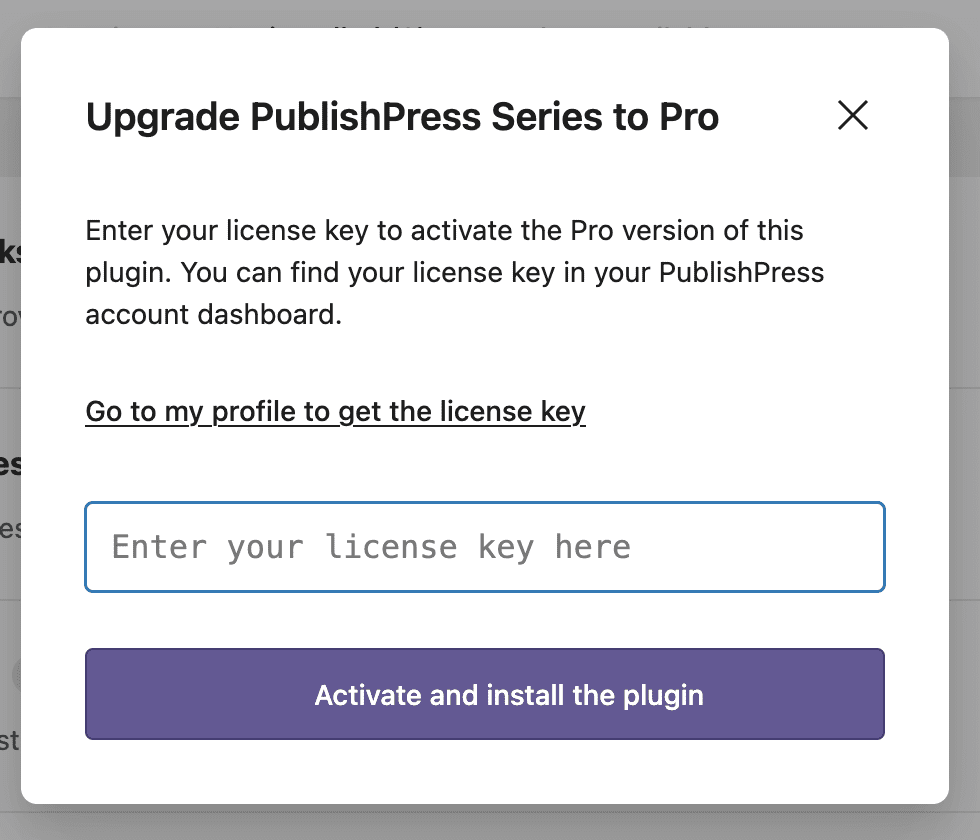This screenshot has height=840, width=980.
Task: Click 'Go to my profile to get the license key'
Action: [x=336, y=411]
